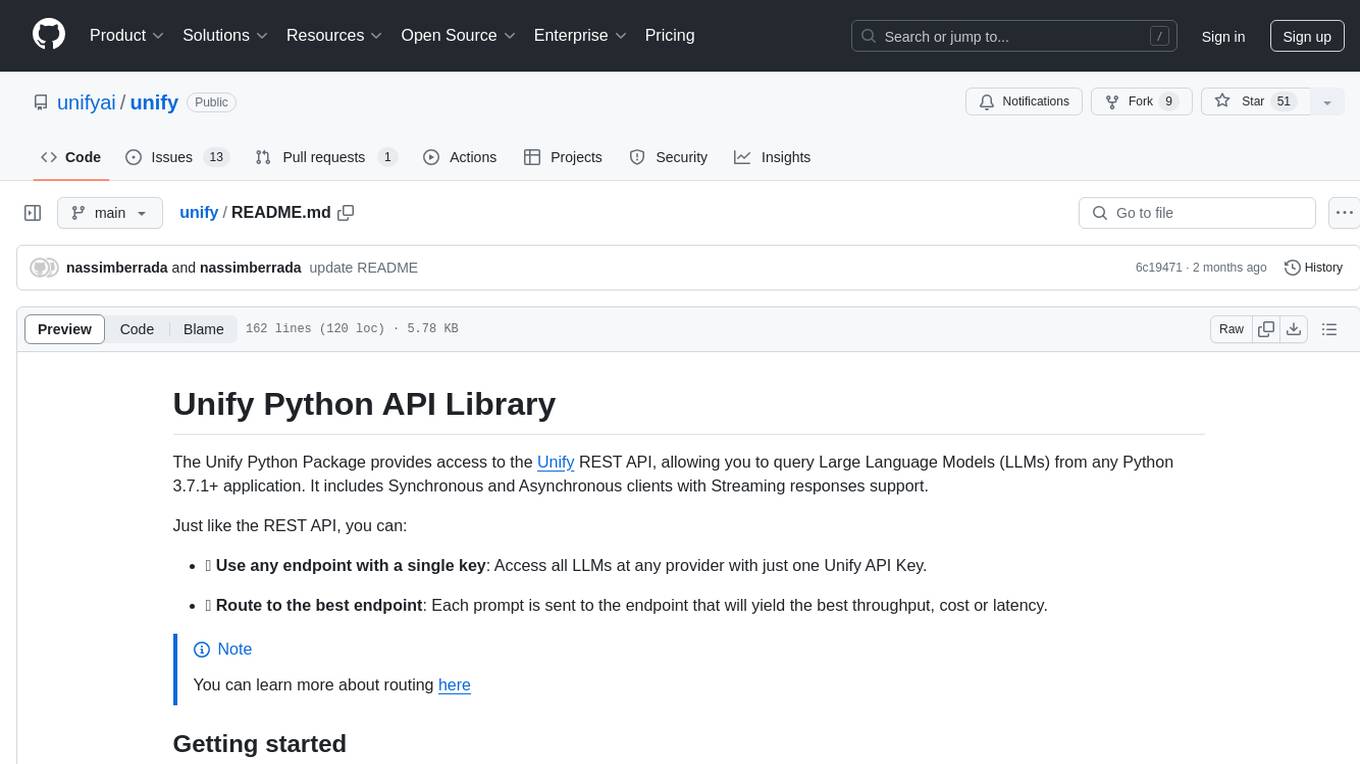Expand the Product menu
This screenshot has width=1360, height=764.
click(x=127, y=35)
